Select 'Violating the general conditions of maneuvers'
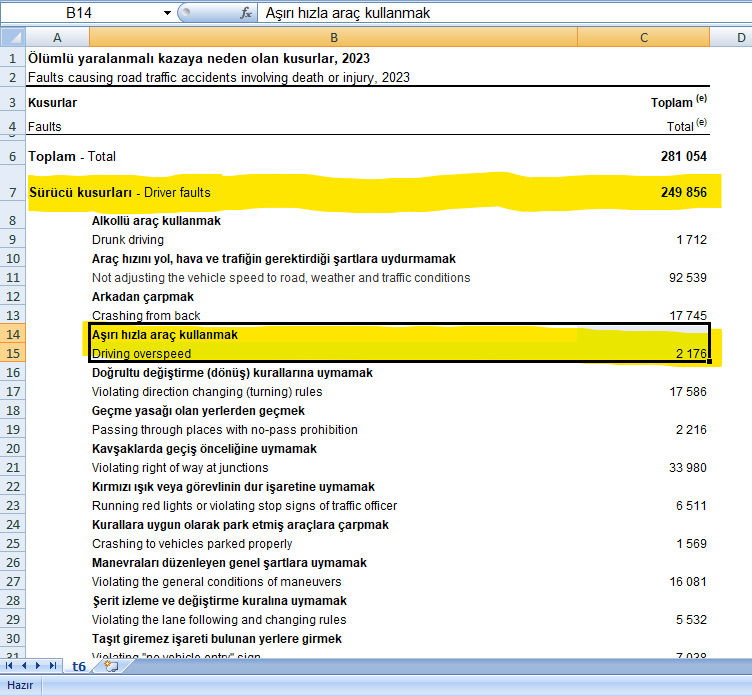Image resolution: width=752 pixels, height=696 pixels. click(216, 582)
